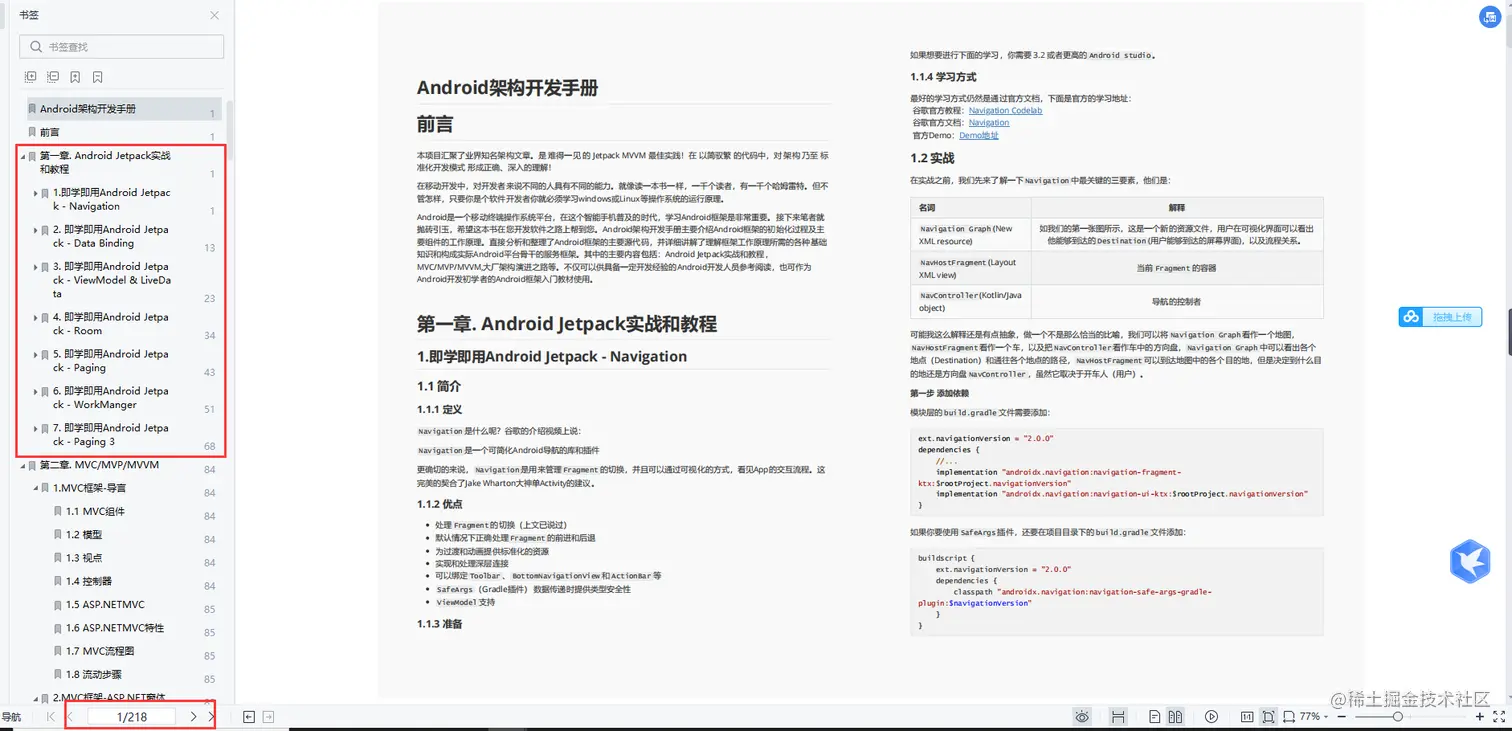Toggle eye protection mode with eye icon
The image size is (1512, 731).
coord(1082,717)
